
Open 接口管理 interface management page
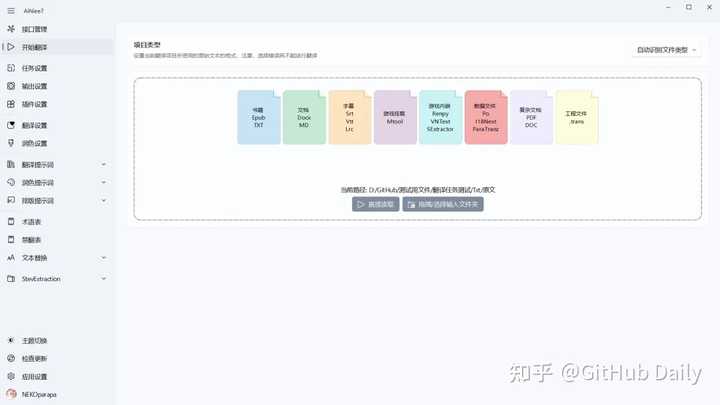pyautogui.click(x=56, y=29)
